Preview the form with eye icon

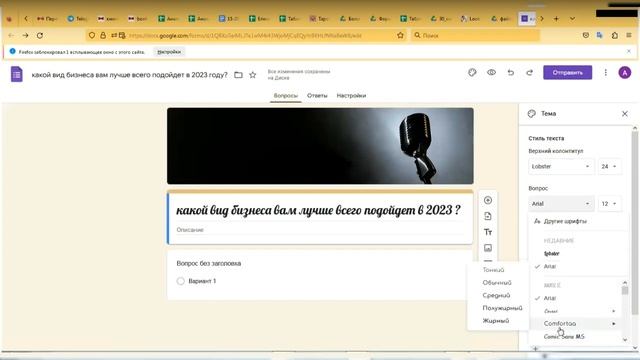491,73
